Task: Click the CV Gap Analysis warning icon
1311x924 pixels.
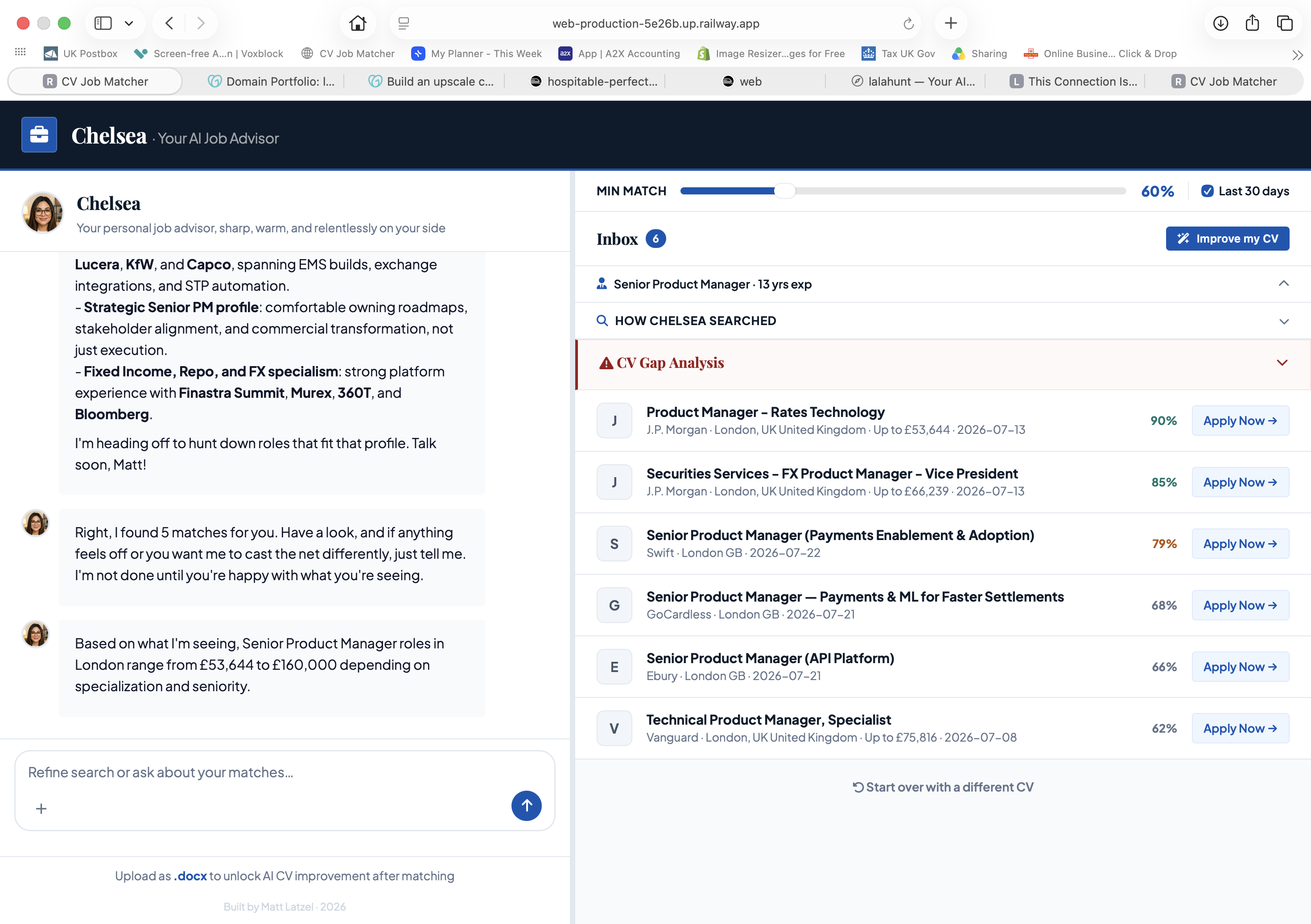Action: tap(606, 363)
